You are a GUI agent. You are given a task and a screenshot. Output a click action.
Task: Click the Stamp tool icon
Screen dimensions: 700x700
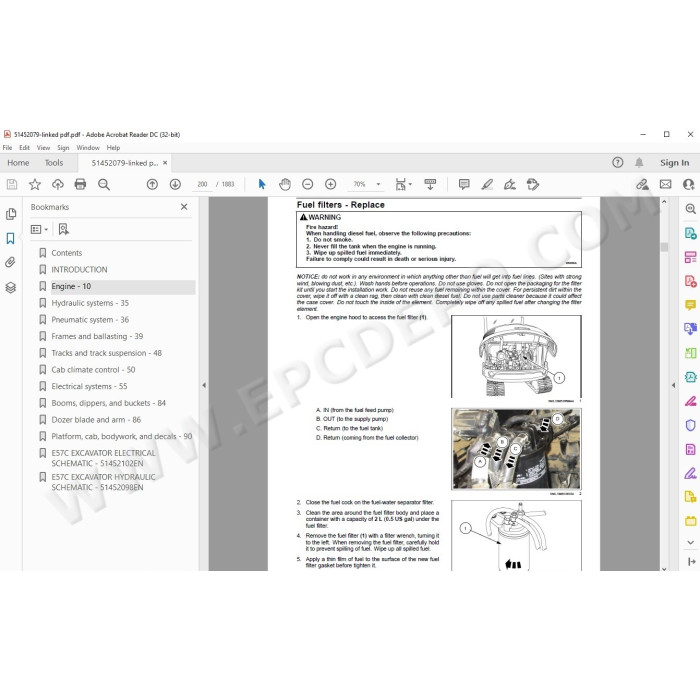coord(533,184)
